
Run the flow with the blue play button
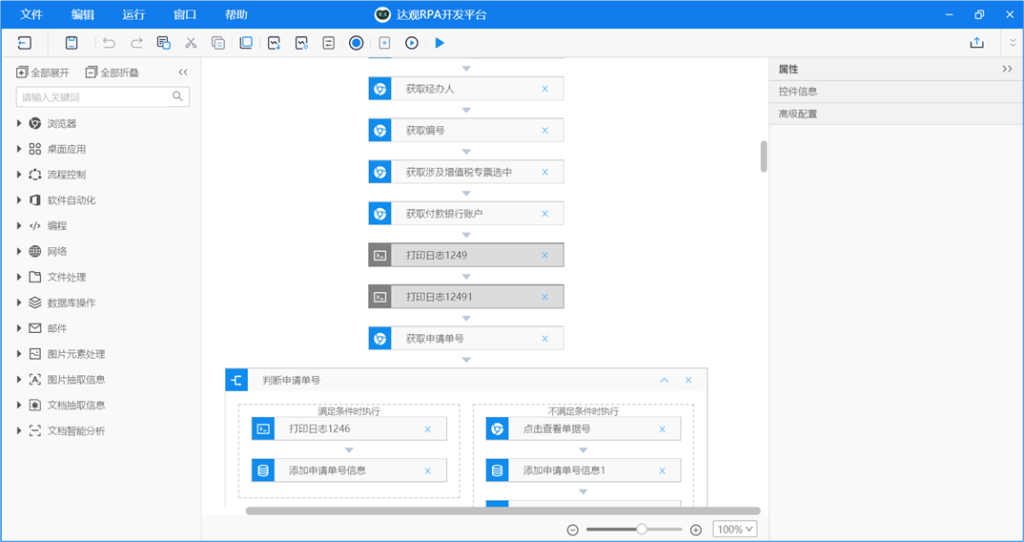[439, 43]
